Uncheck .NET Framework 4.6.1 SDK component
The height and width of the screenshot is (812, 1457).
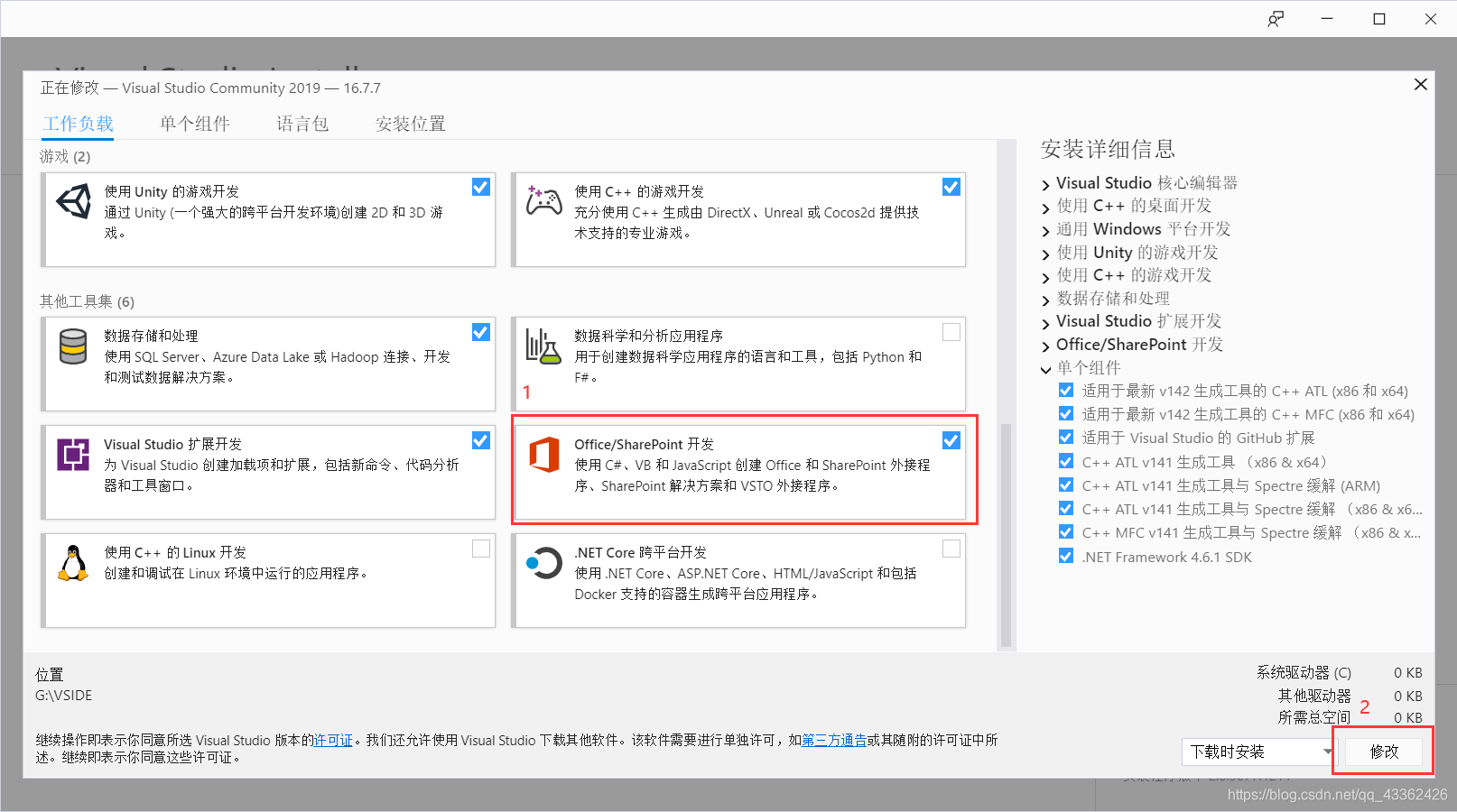(x=1066, y=557)
